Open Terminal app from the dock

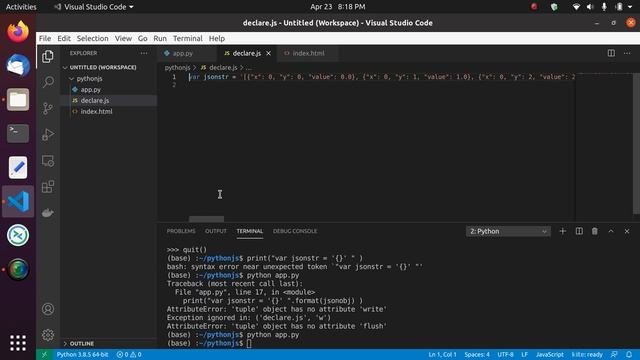click(18, 133)
